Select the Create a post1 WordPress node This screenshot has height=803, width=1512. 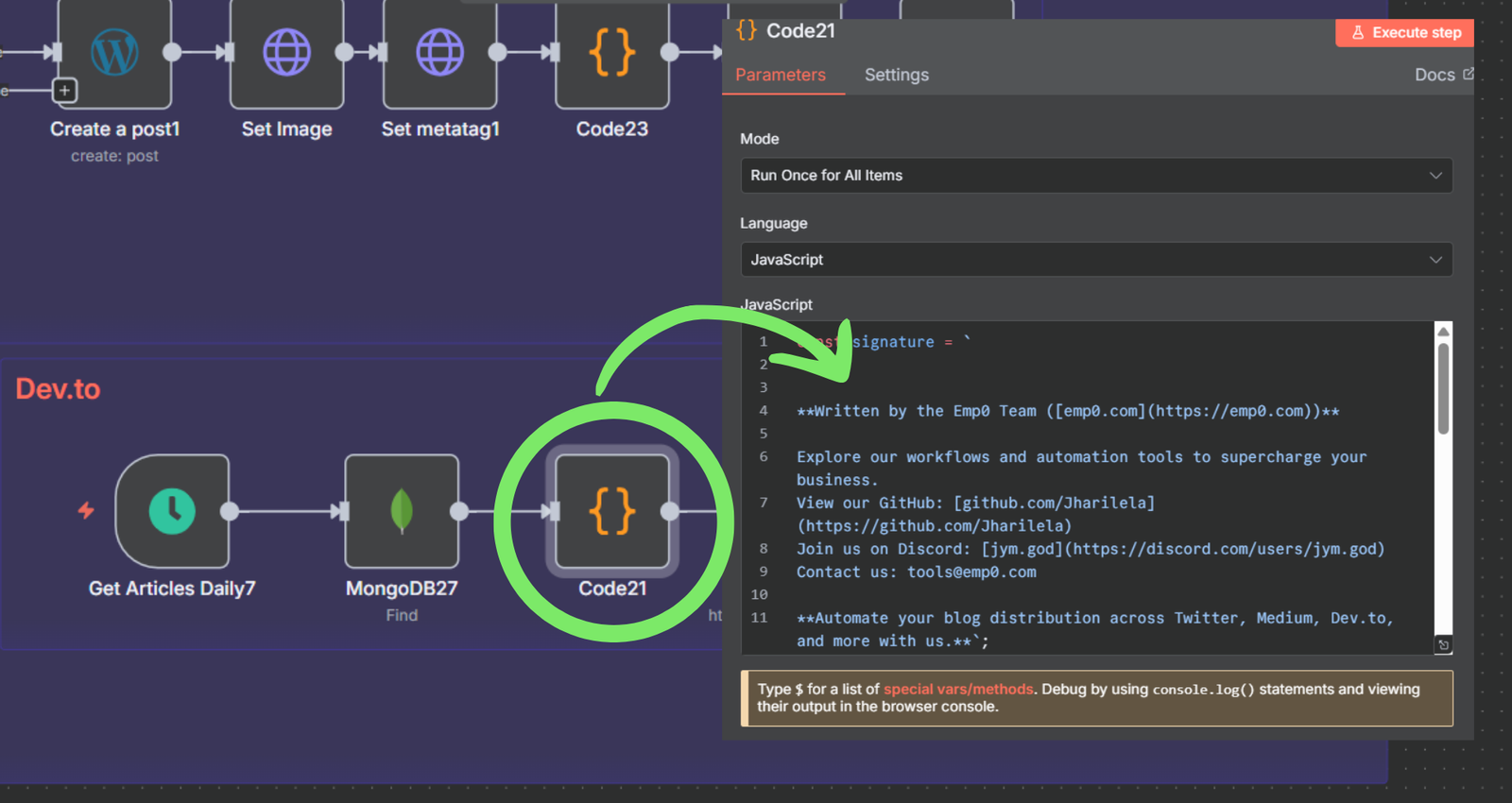(114, 53)
